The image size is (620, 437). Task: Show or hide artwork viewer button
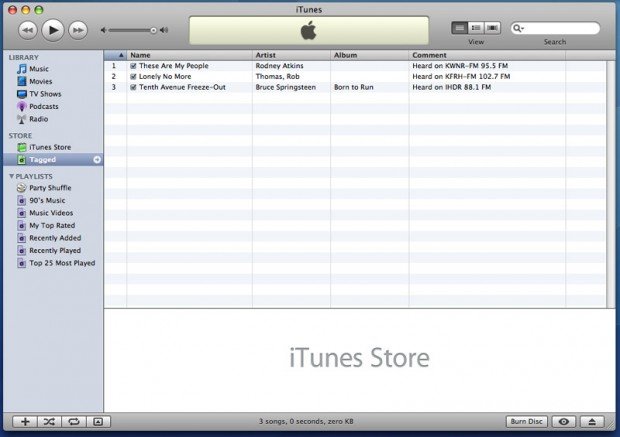point(98,422)
